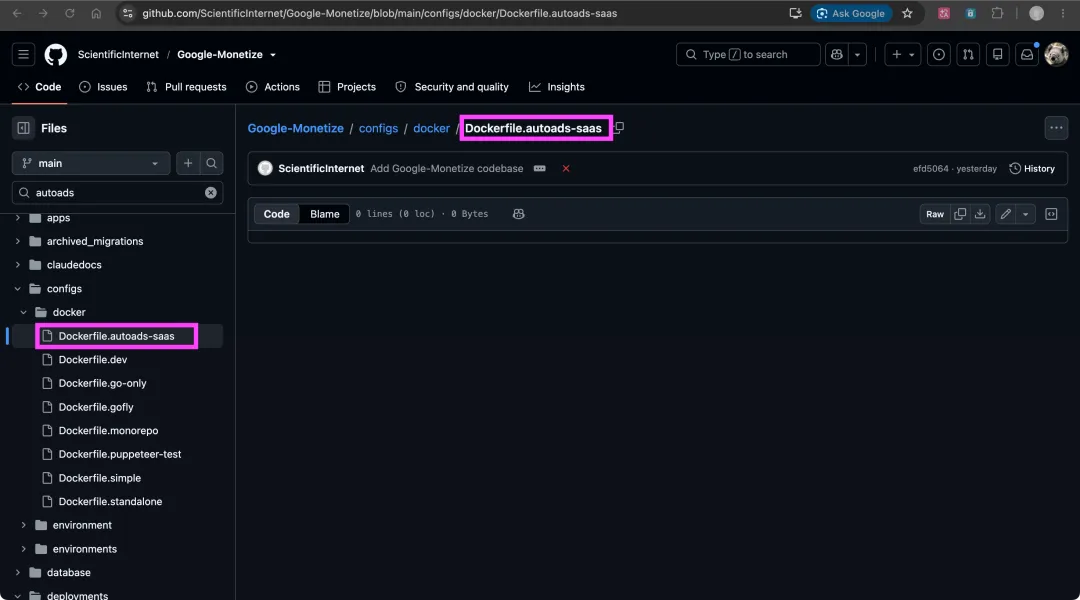Open the issues icon in the header

coord(939,54)
